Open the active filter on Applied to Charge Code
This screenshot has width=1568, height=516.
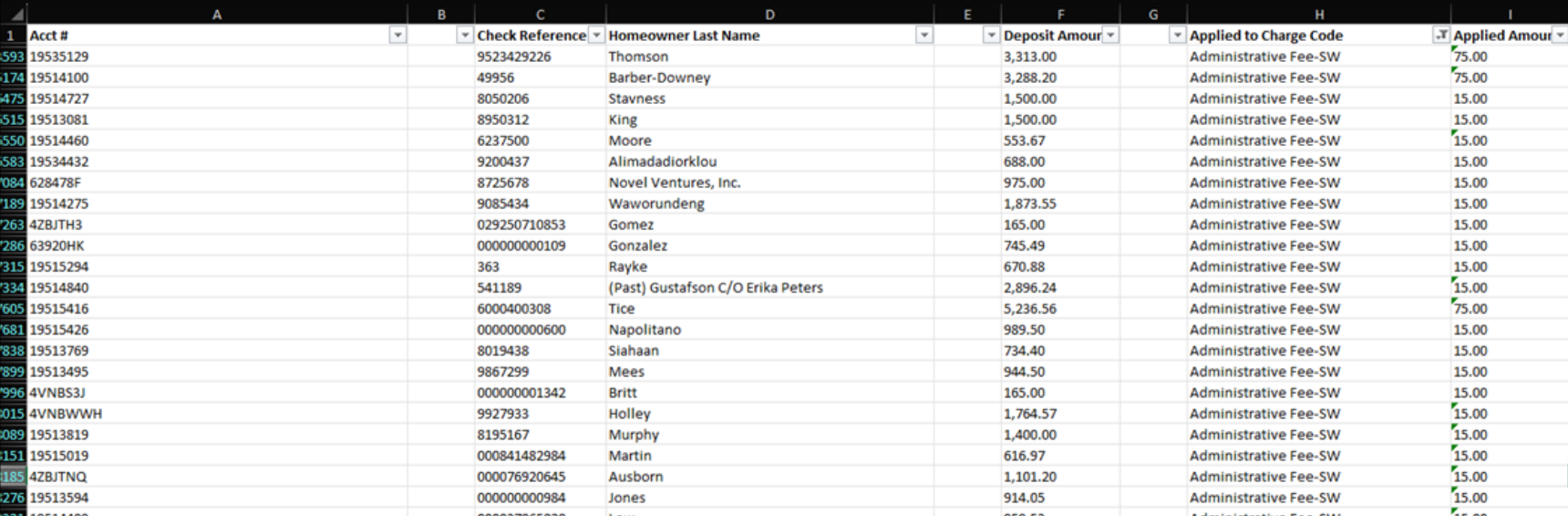click(x=1441, y=36)
